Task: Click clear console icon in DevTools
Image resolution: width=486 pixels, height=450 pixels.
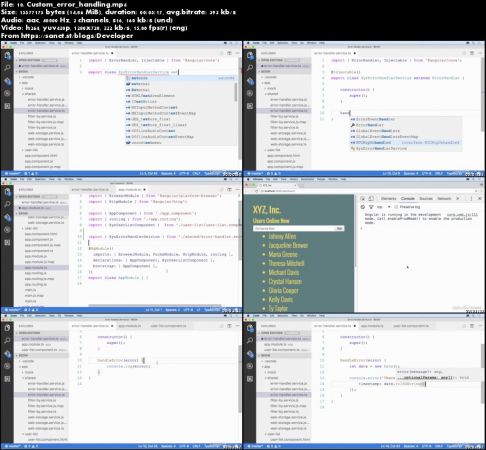Action: [x=363, y=207]
